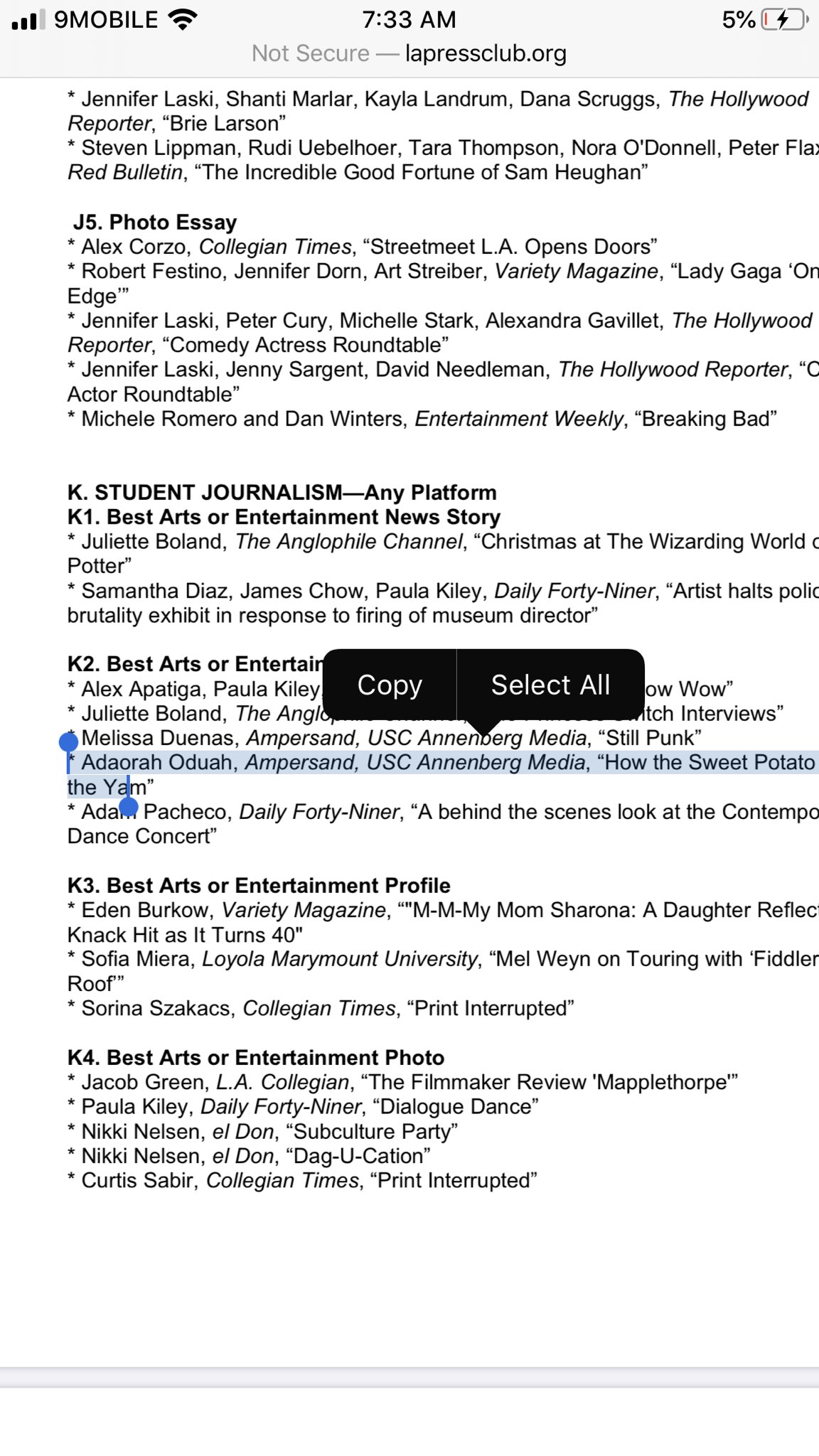Tap the 'Not Secure' label

[x=311, y=53]
